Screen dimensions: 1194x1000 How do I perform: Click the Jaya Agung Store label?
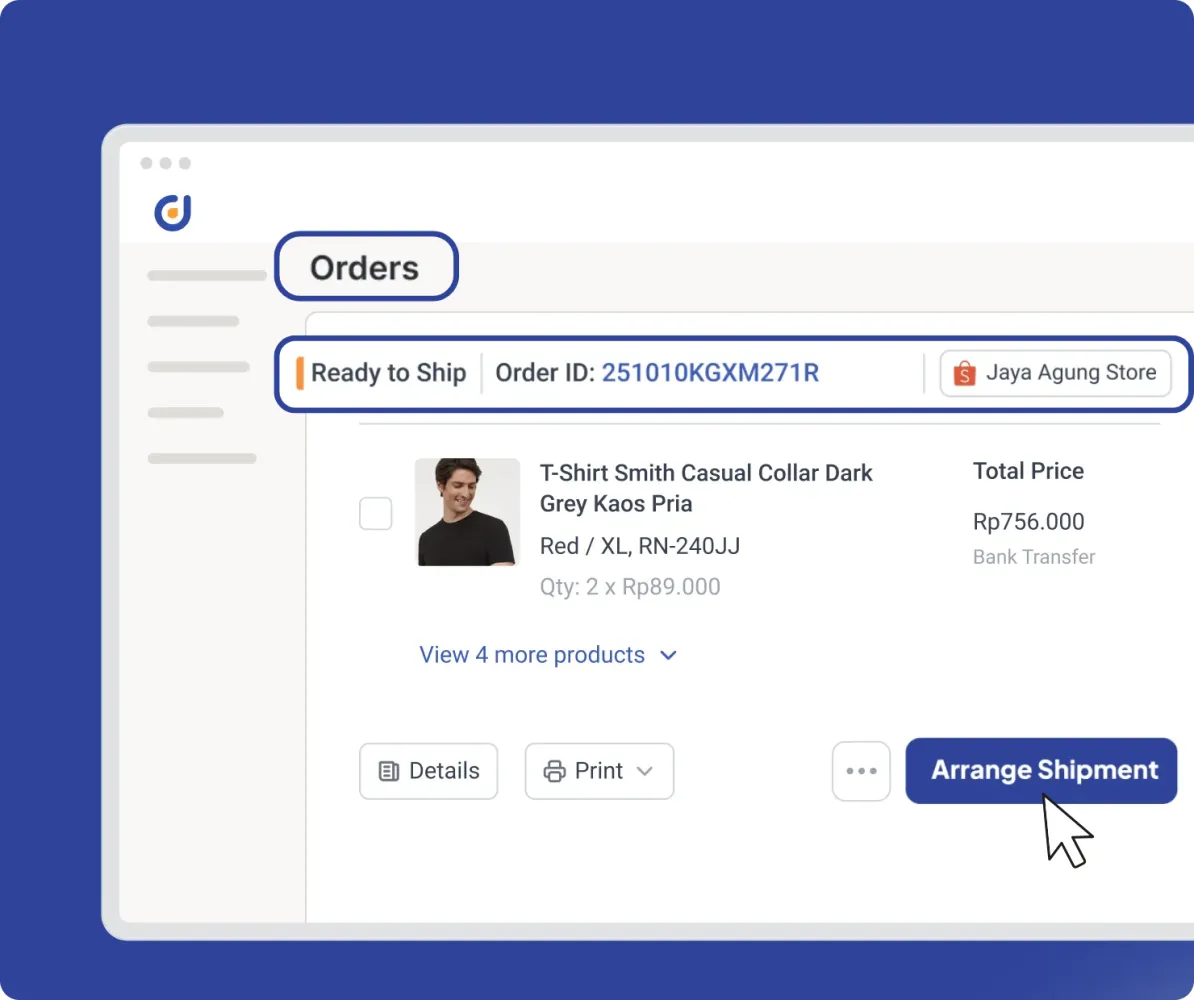pos(1071,372)
